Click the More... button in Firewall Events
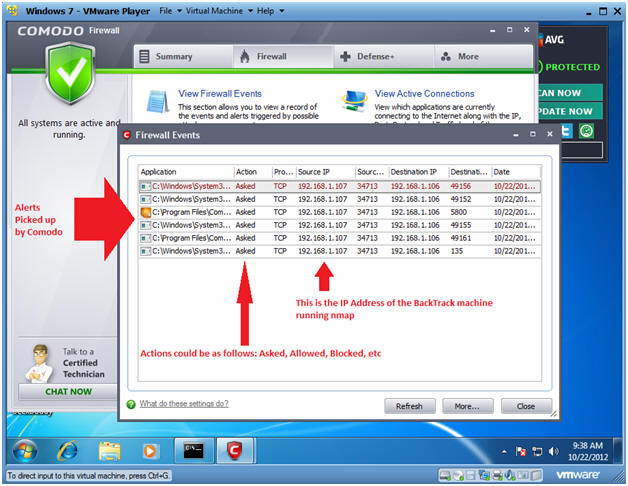 [467, 406]
